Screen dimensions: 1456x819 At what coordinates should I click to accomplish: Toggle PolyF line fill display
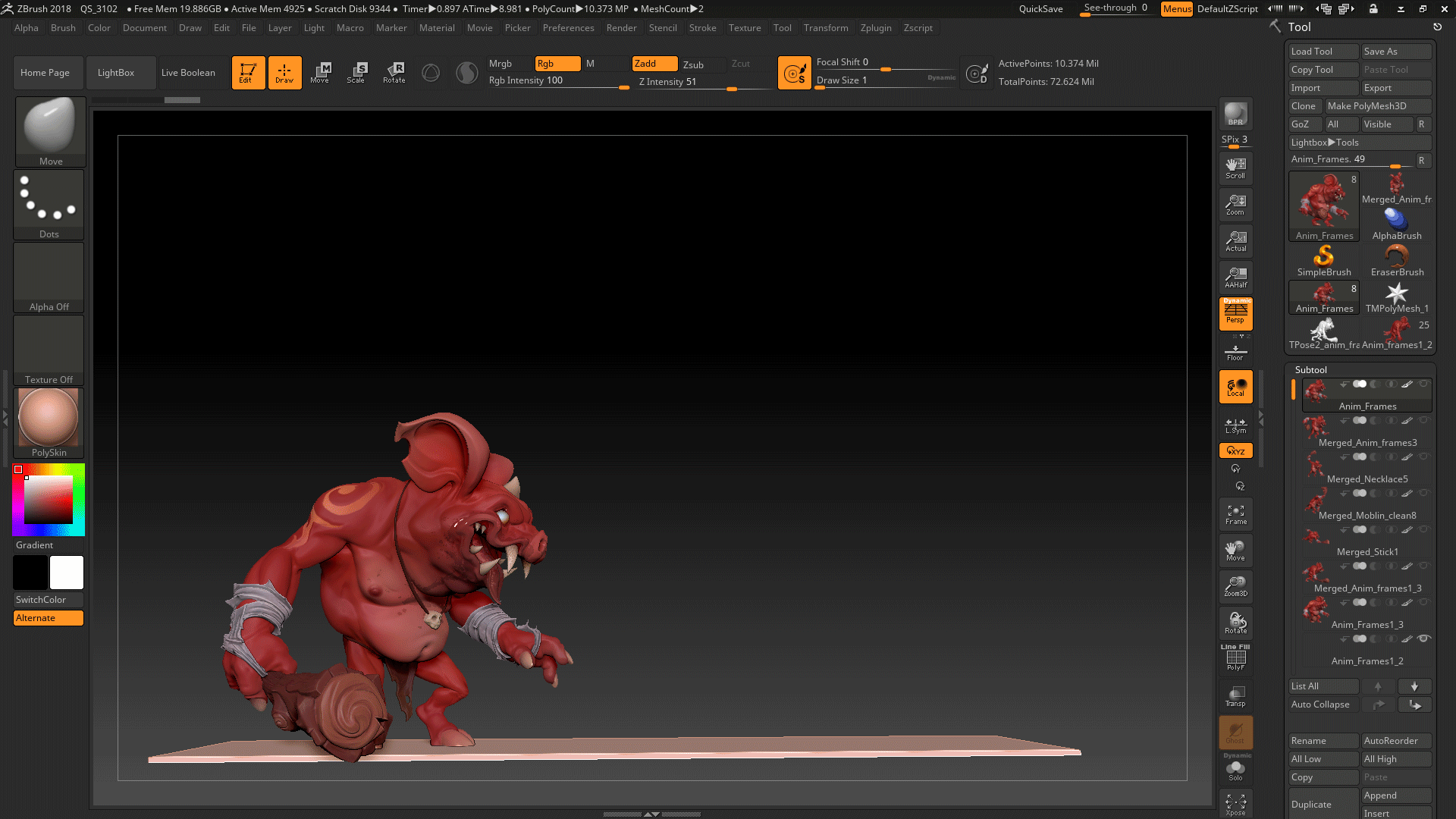1235,658
